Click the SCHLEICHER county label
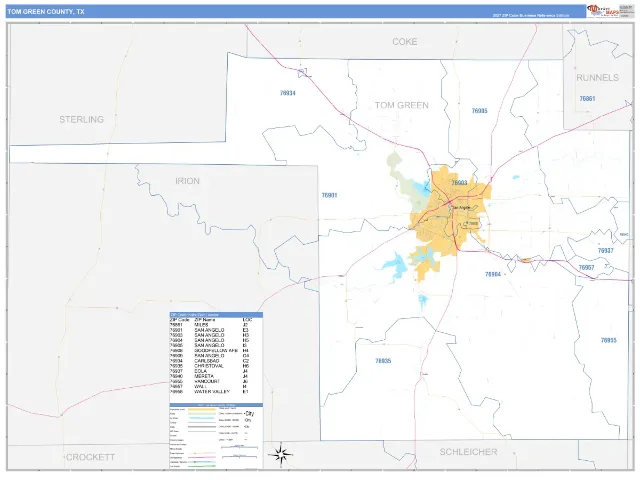 pos(468,452)
